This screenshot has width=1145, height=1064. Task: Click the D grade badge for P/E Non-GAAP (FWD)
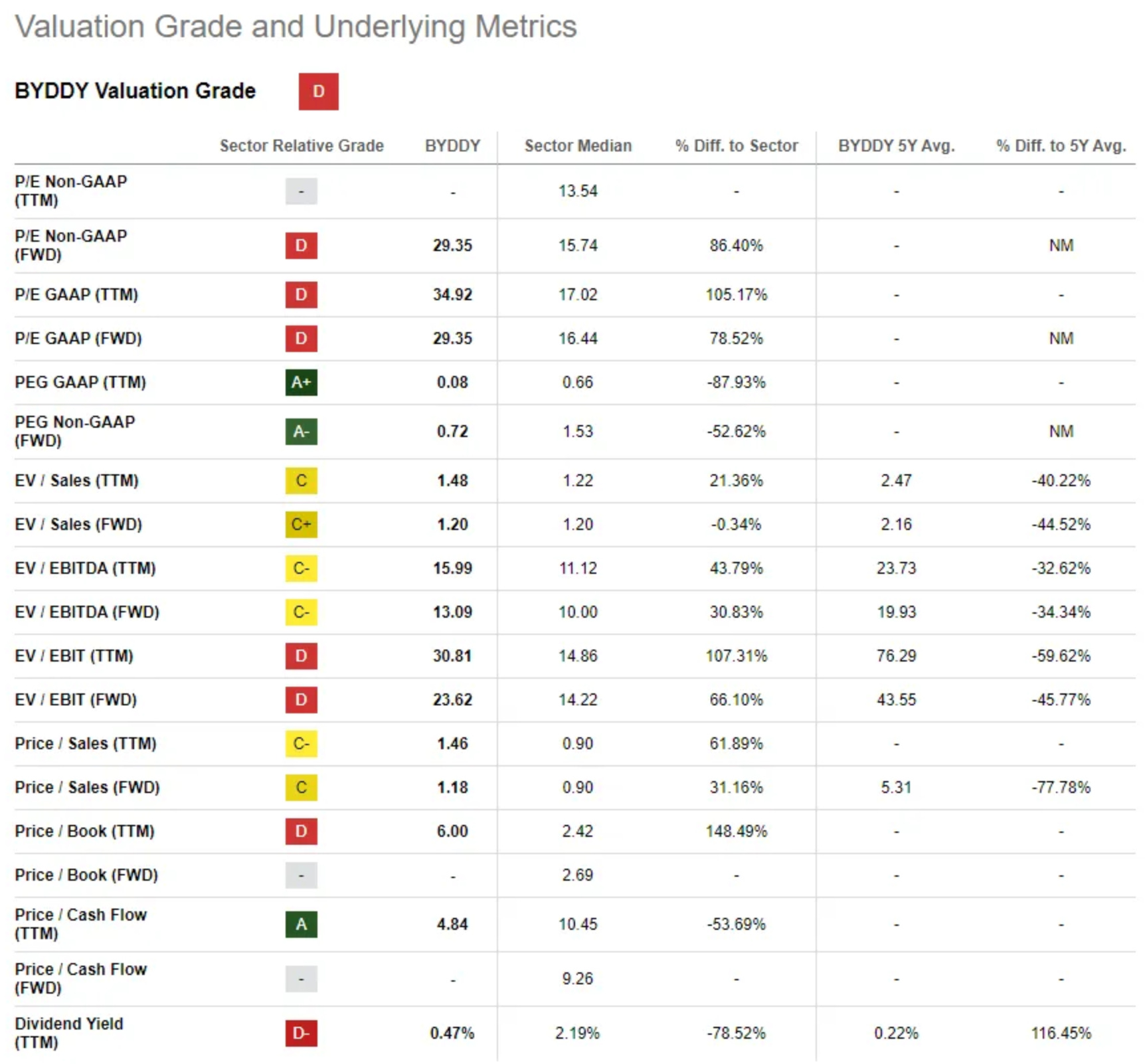[301, 246]
